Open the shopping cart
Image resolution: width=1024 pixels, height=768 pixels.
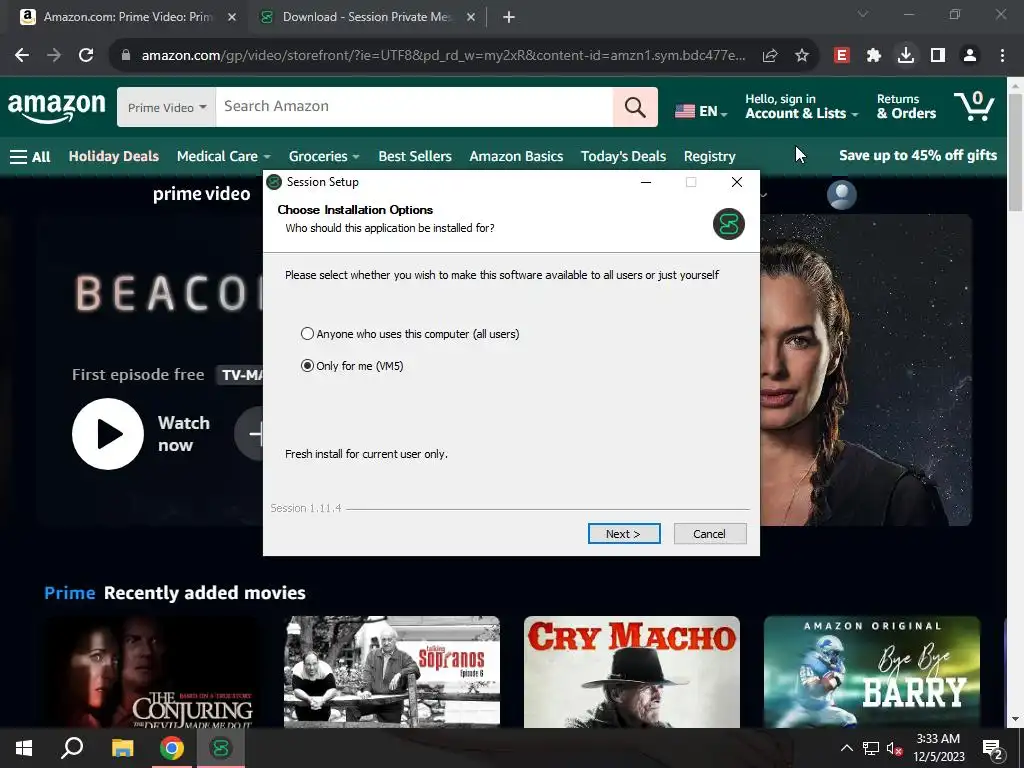coord(974,106)
